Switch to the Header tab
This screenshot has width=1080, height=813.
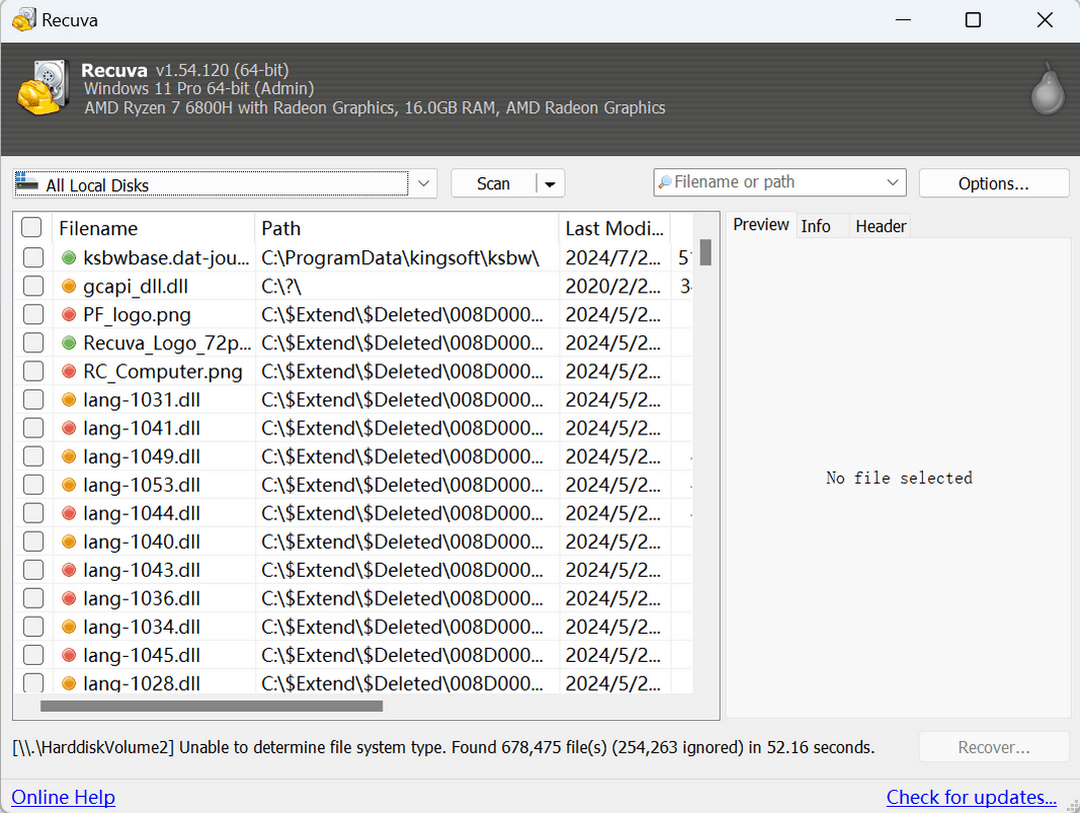(880, 226)
